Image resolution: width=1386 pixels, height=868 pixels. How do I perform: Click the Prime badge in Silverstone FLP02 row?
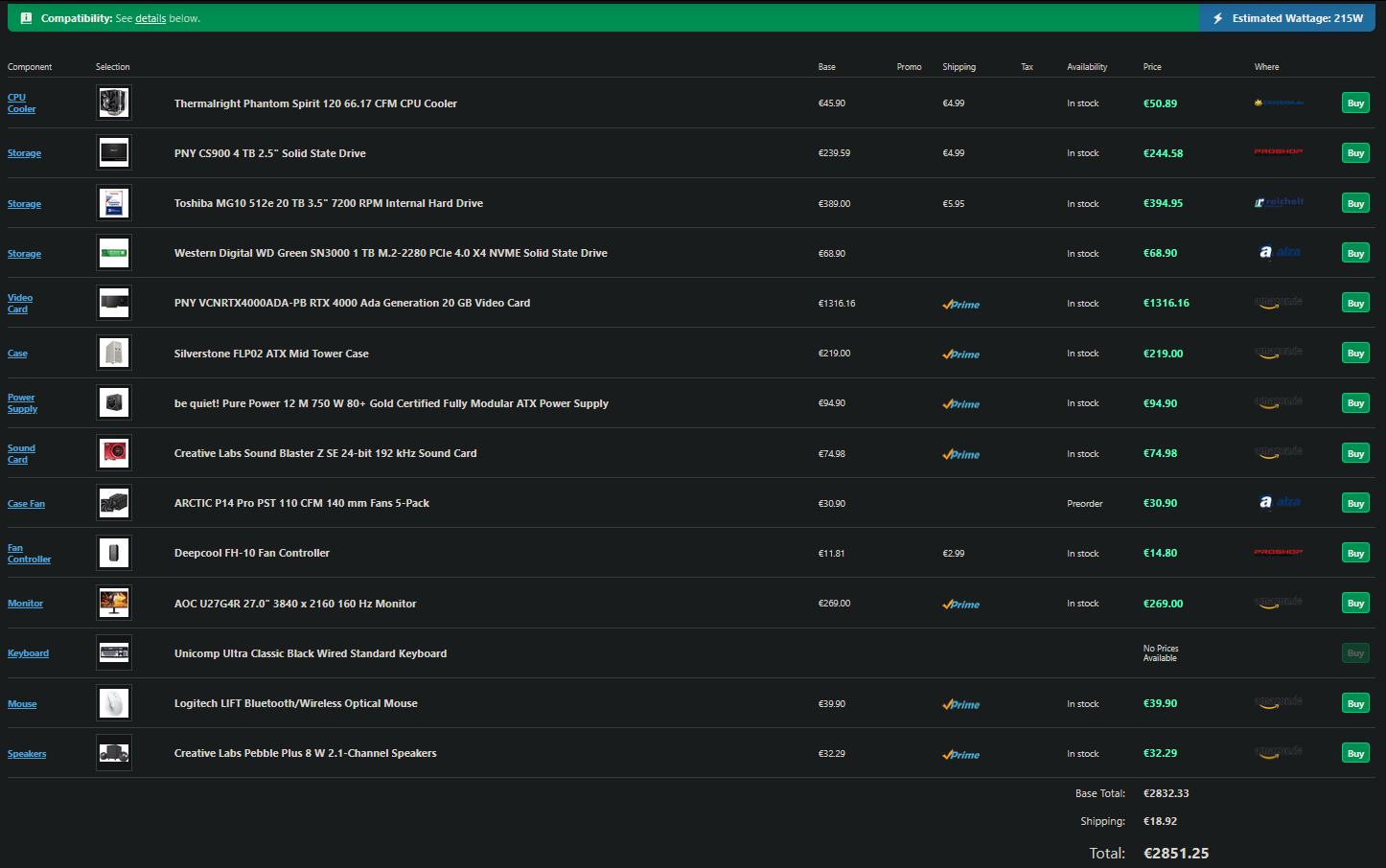click(961, 354)
